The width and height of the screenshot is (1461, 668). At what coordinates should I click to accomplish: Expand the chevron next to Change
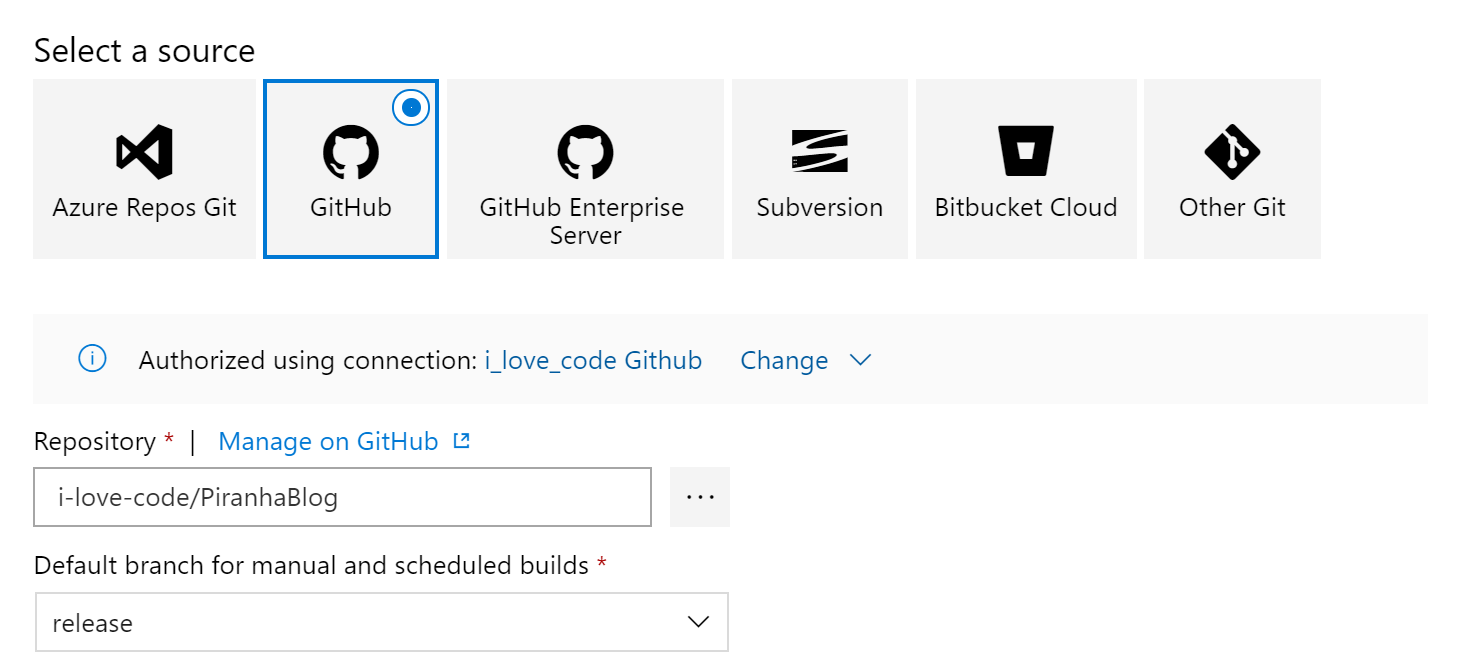tap(860, 360)
